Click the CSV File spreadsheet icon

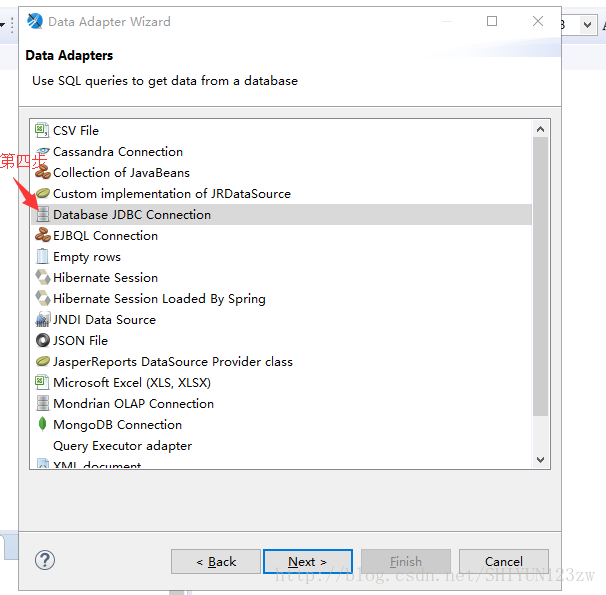(42, 130)
